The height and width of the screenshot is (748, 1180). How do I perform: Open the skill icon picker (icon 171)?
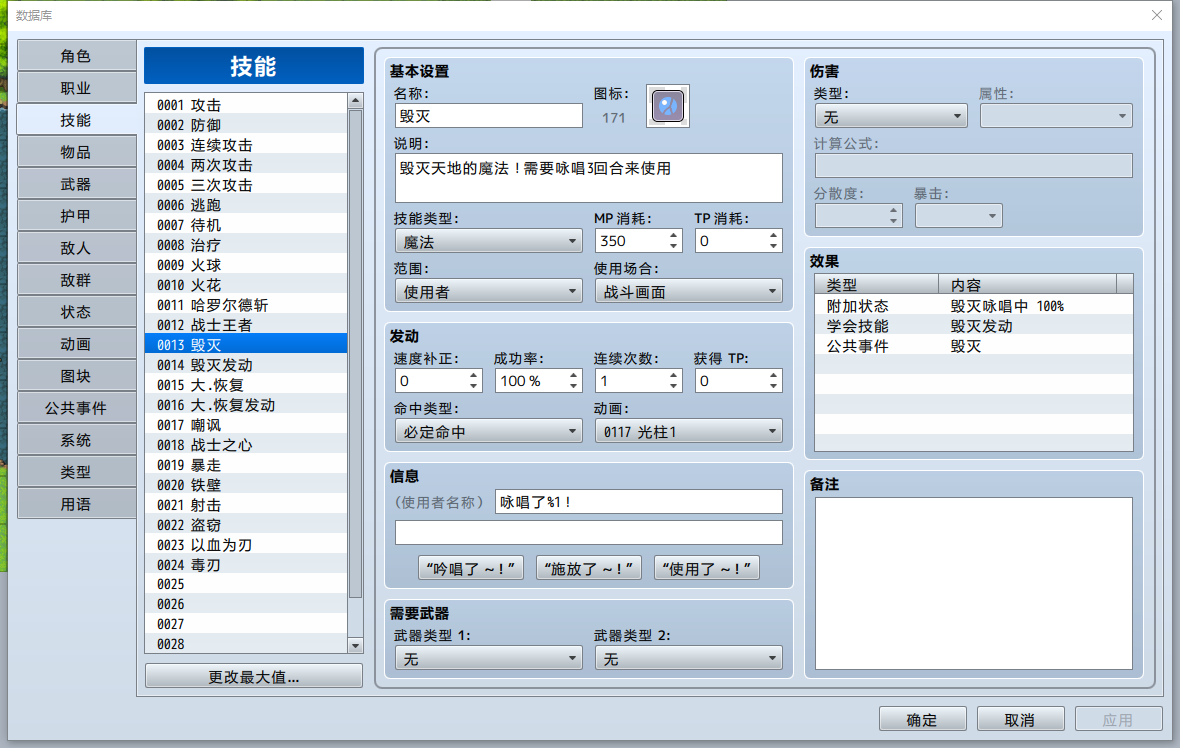click(668, 106)
